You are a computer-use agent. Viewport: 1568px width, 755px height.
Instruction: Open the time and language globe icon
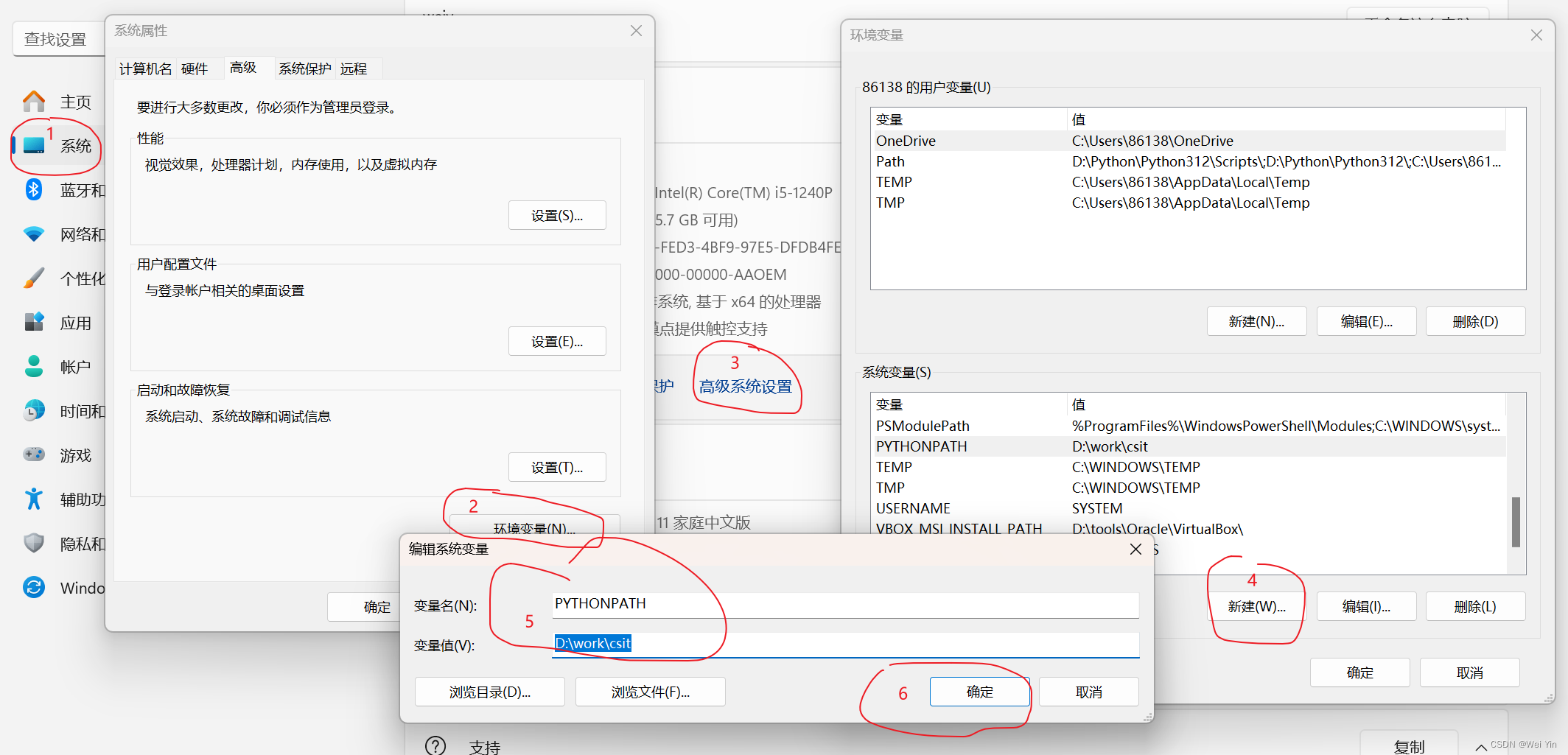[x=34, y=411]
